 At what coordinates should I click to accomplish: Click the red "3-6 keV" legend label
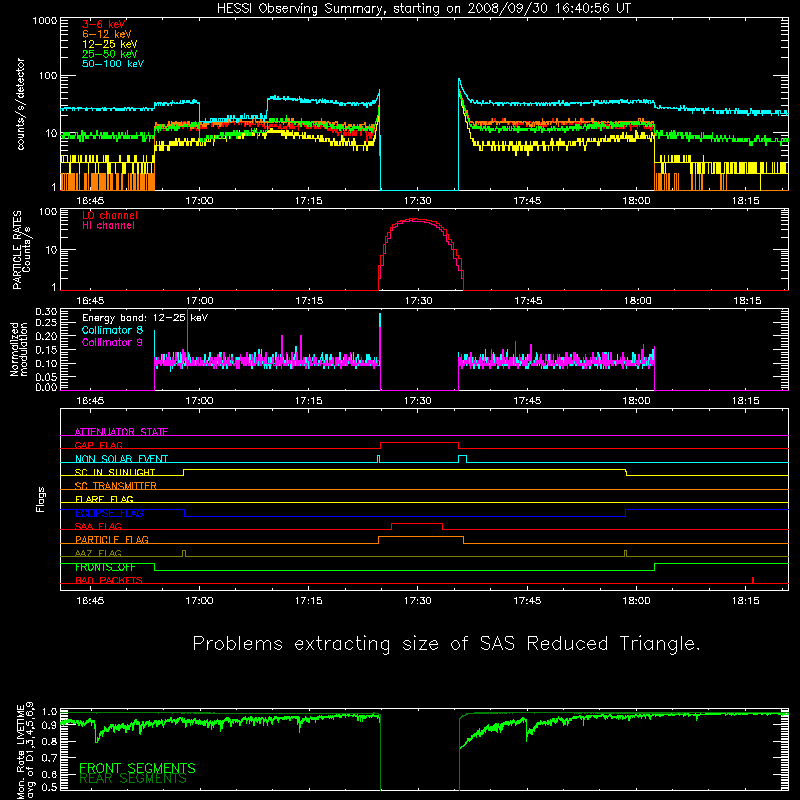pos(104,24)
